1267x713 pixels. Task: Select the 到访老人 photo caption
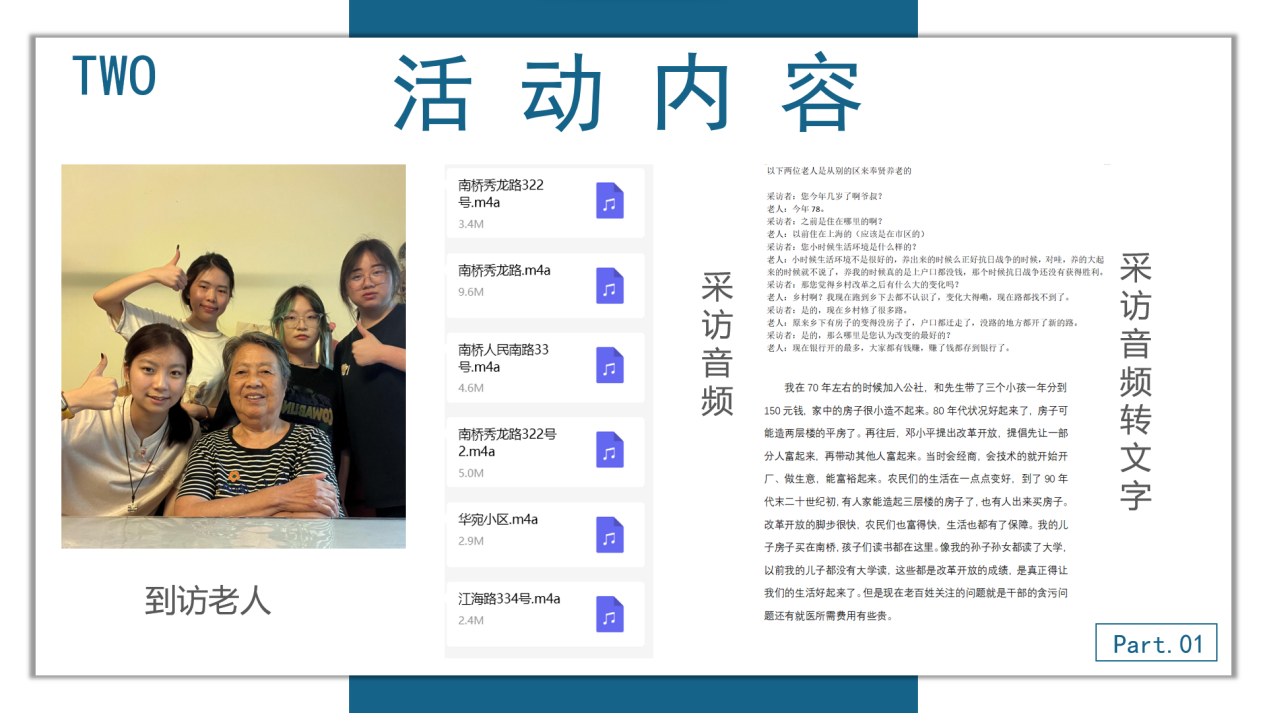[x=208, y=600]
